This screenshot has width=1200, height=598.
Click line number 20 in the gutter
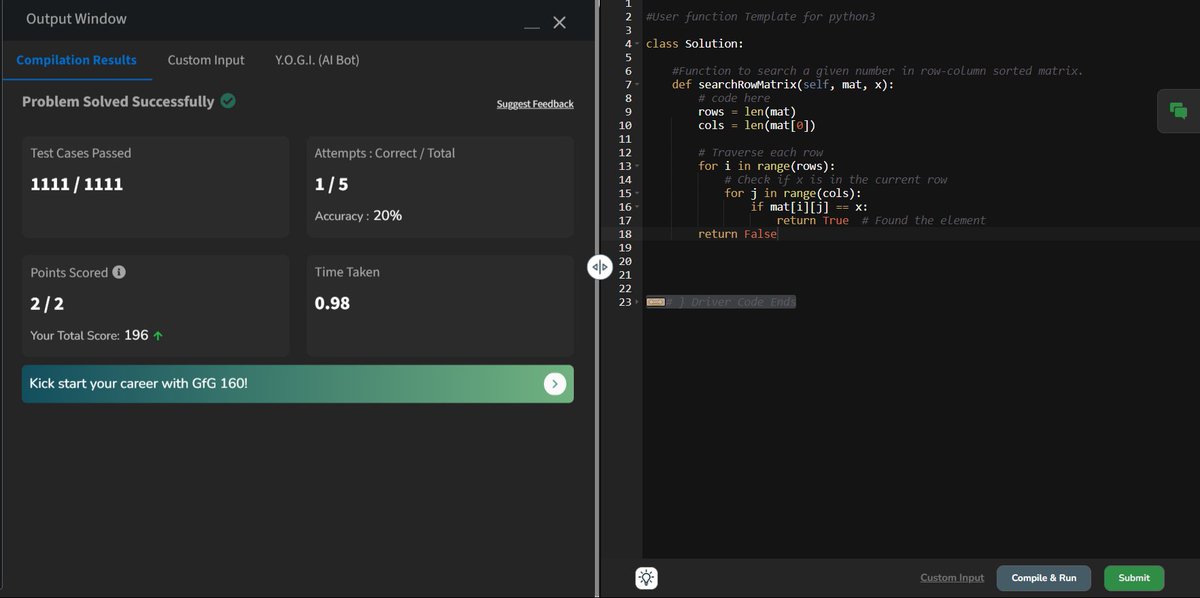tap(626, 261)
